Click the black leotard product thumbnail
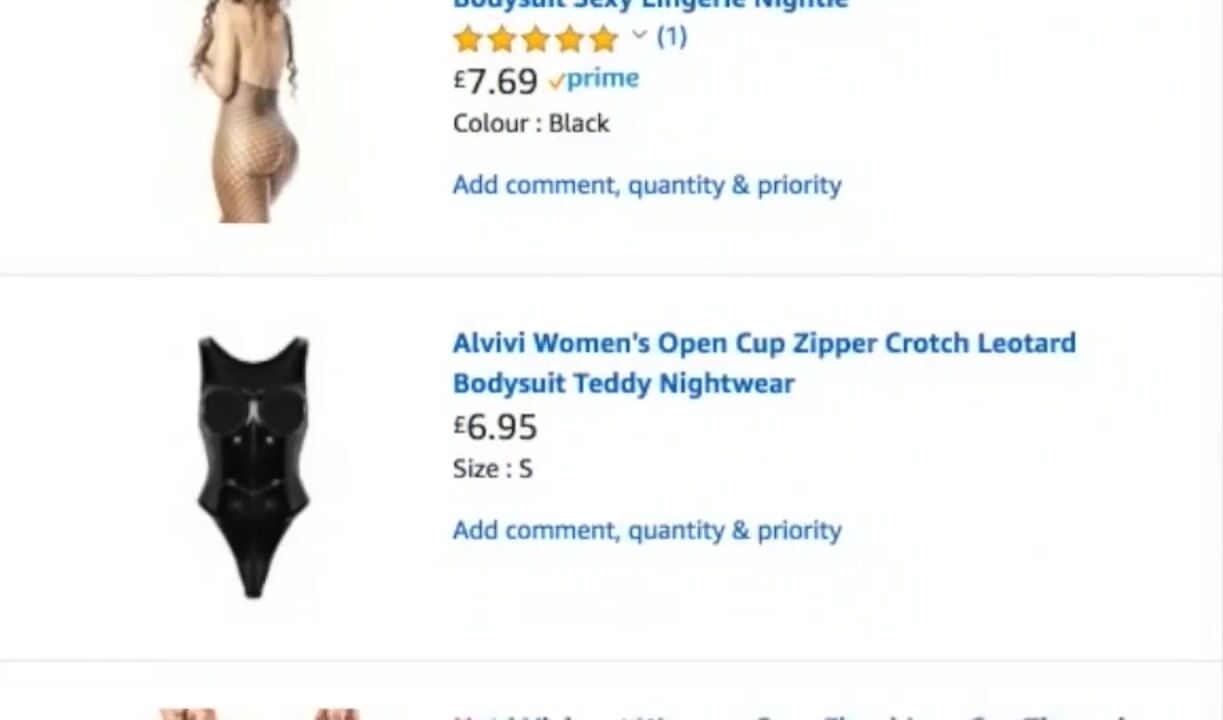 (x=253, y=467)
